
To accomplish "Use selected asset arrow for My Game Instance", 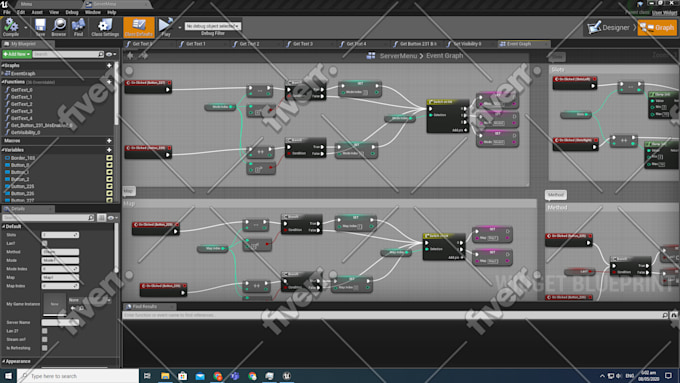I will pyautogui.click(x=73, y=308).
